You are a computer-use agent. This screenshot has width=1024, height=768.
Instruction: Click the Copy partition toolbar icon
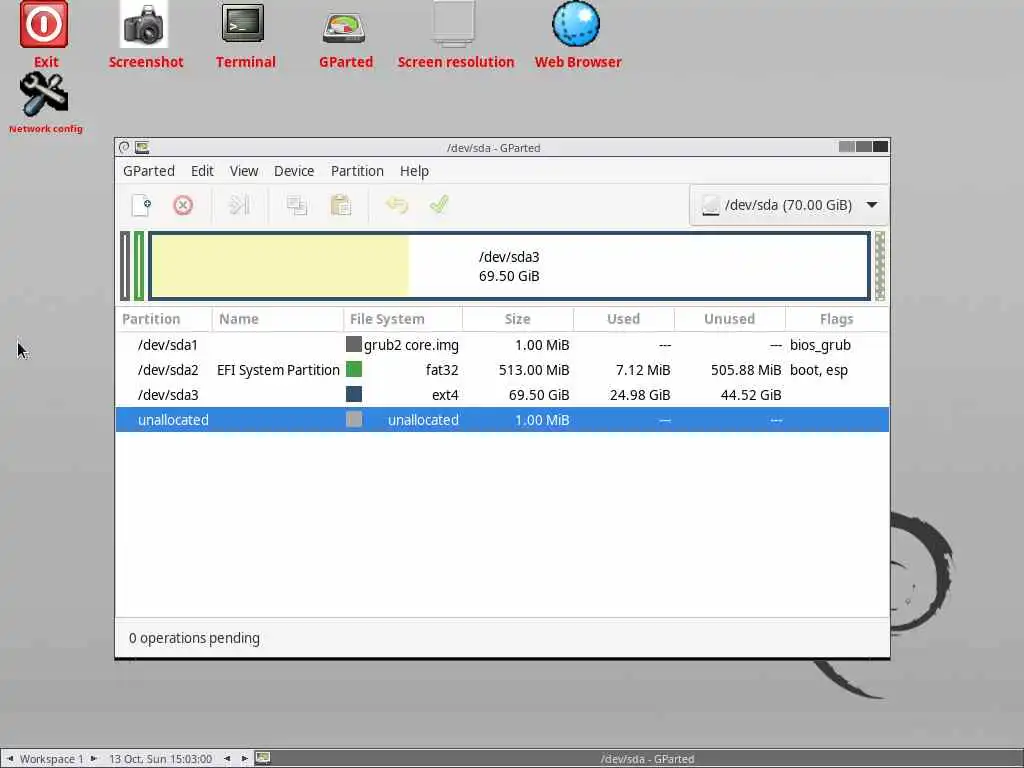pos(296,205)
